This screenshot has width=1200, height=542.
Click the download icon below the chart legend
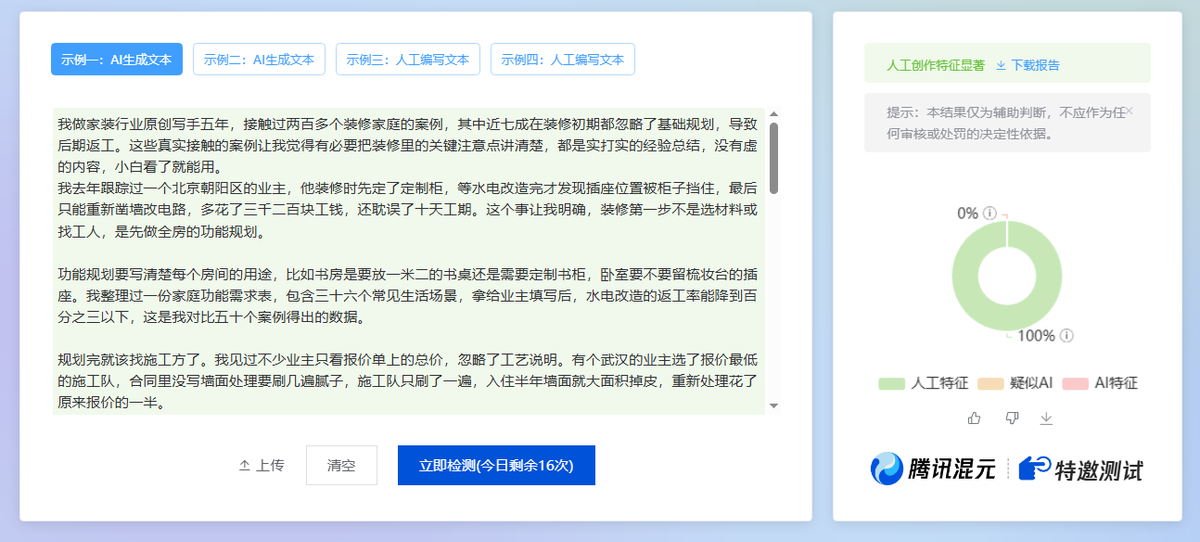coord(1046,418)
